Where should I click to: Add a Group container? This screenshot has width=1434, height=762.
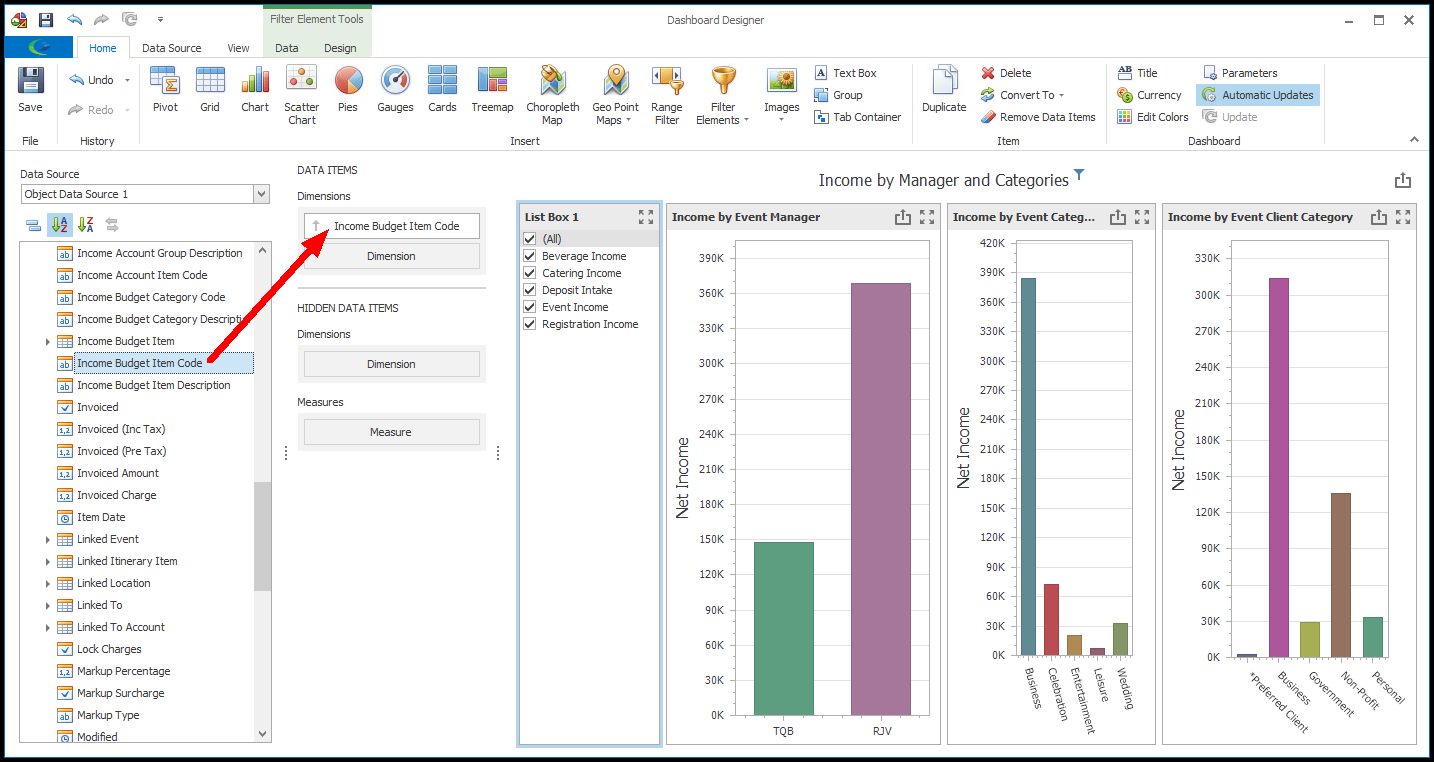click(x=838, y=95)
